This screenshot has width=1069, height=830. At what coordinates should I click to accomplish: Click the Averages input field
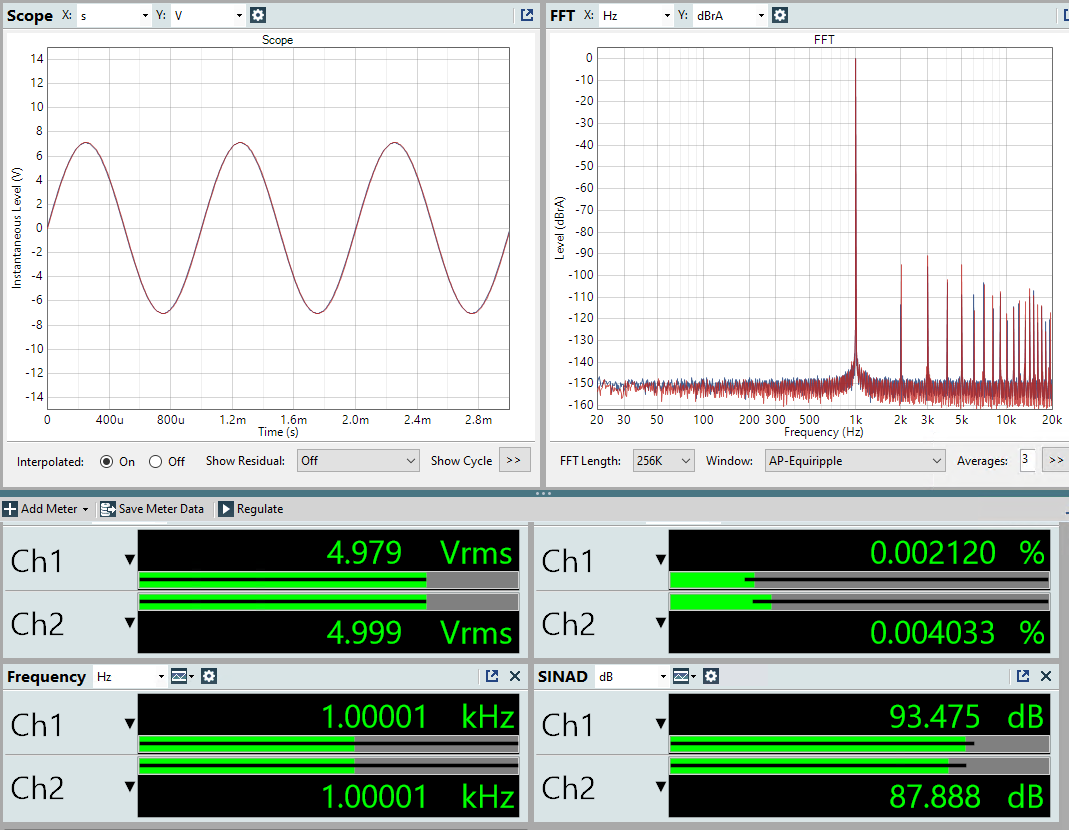1027,460
